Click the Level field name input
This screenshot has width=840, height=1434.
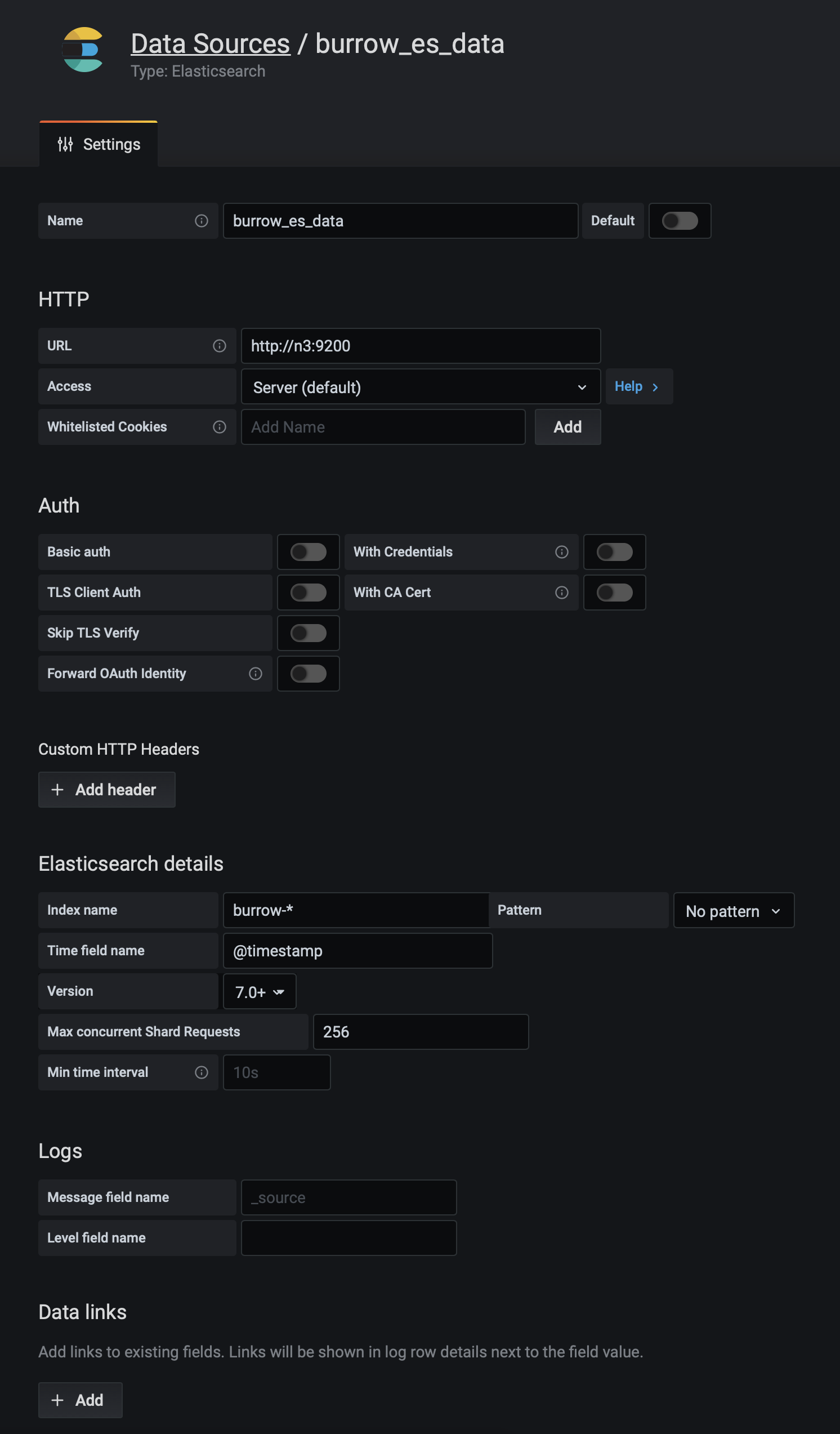(x=349, y=1238)
